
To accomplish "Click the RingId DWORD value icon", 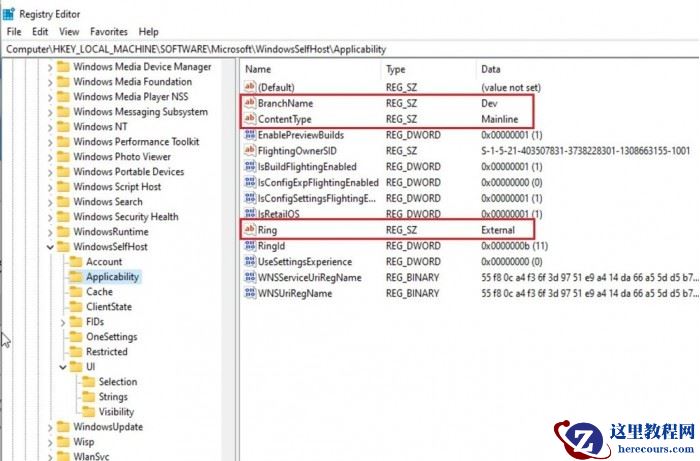I will [x=250, y=245].
